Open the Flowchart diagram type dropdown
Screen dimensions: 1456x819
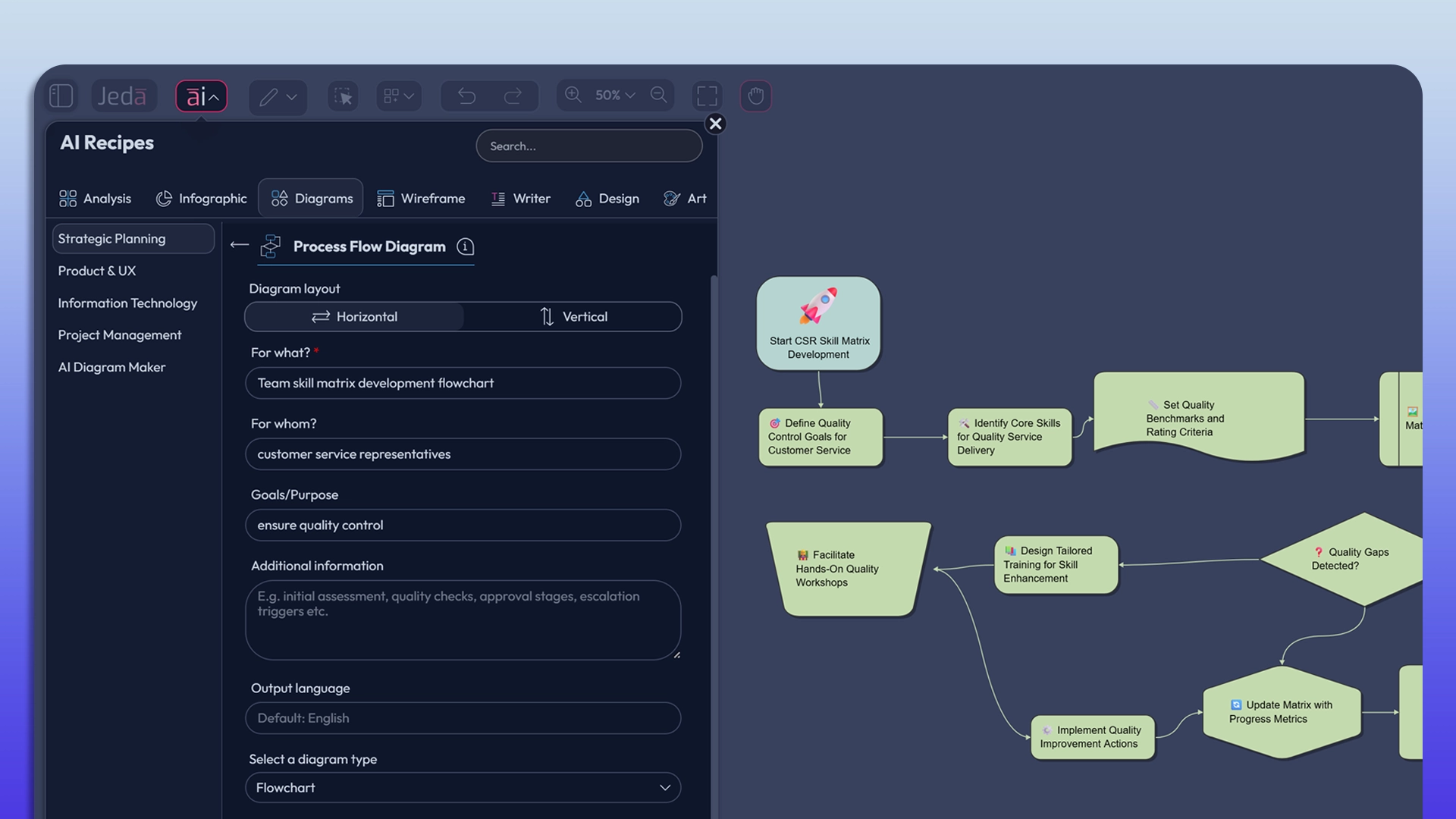click(x=463, y=788)
